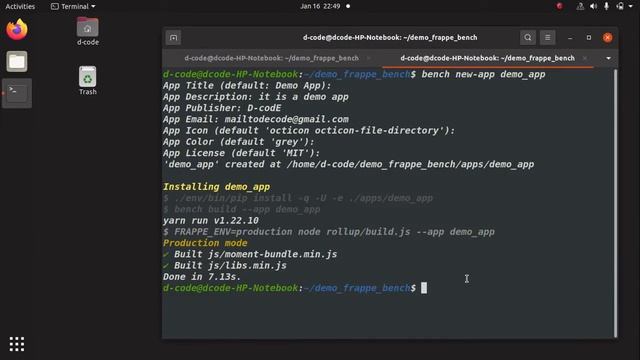Click 'App Description: it is a demo app' line
Screen dimensions: 640x360
point(256,97)
